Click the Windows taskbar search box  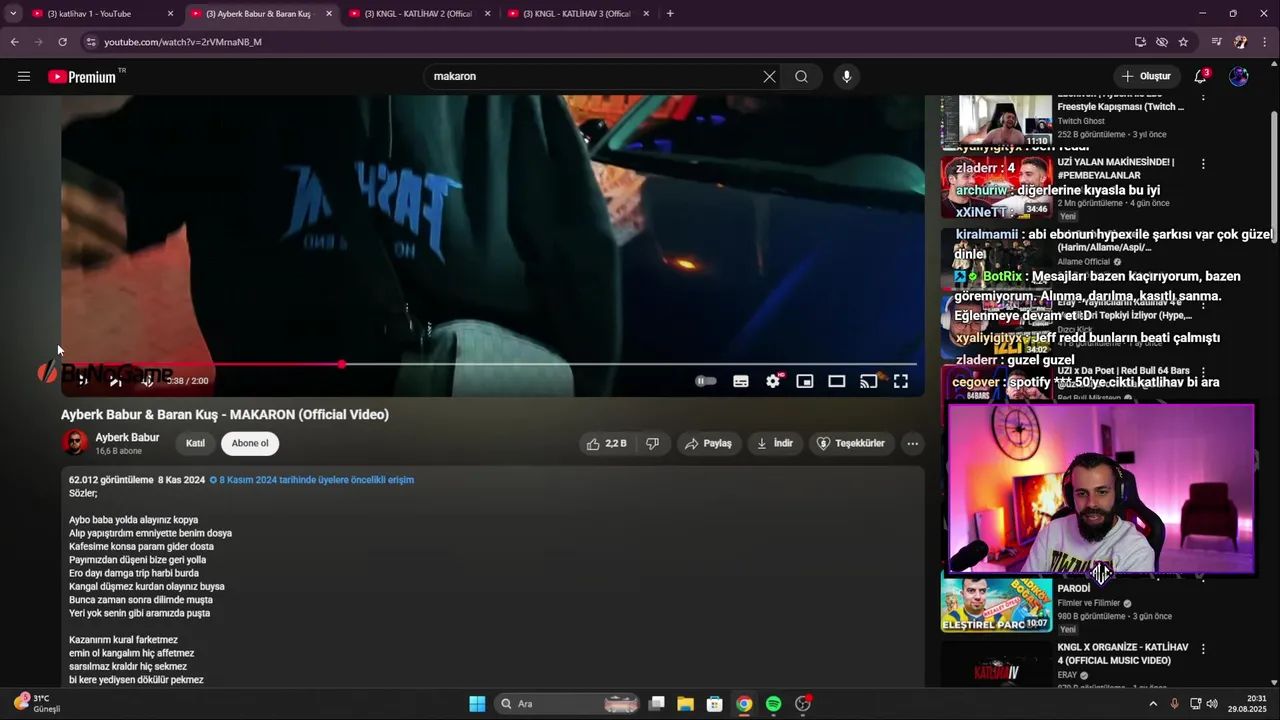[567, 704]
